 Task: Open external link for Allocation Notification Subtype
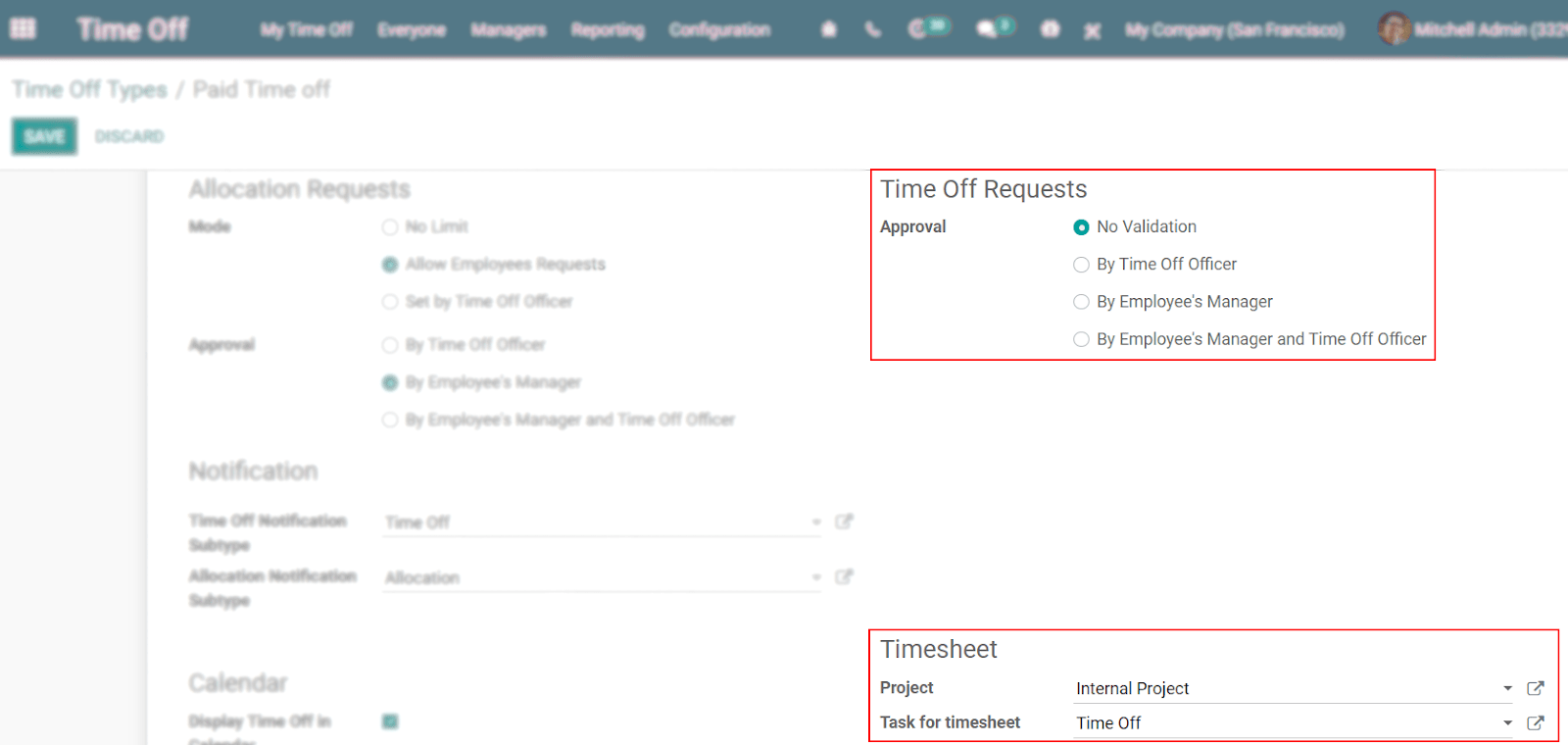[844, 576]
